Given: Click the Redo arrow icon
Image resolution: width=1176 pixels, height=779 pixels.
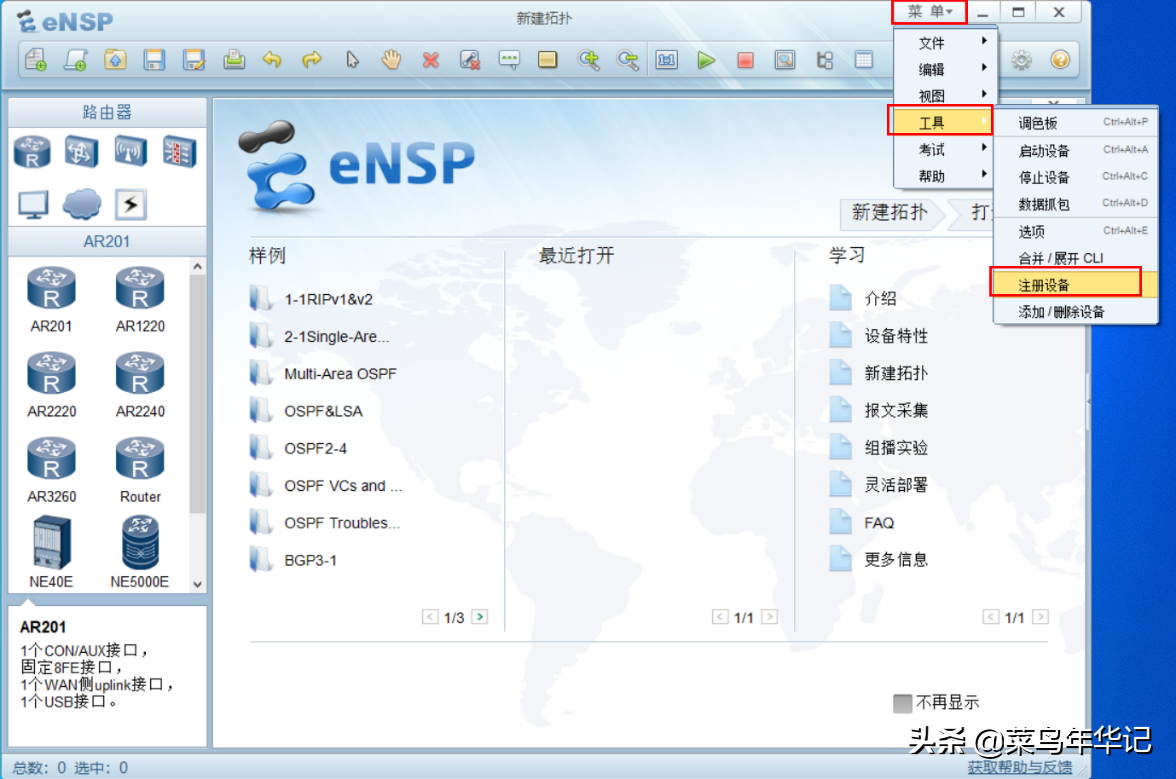Looking at the screenshot, I should click(x=311, y=59).
